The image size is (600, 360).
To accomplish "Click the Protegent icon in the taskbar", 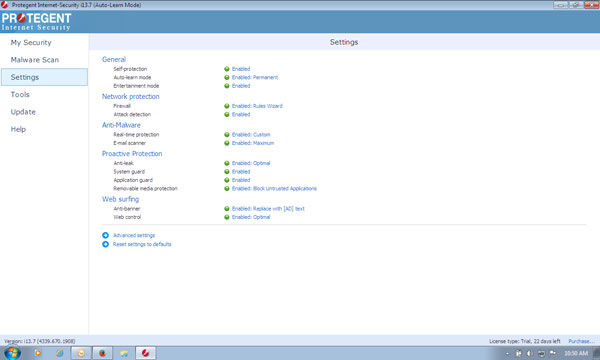I will coord(145,353).
